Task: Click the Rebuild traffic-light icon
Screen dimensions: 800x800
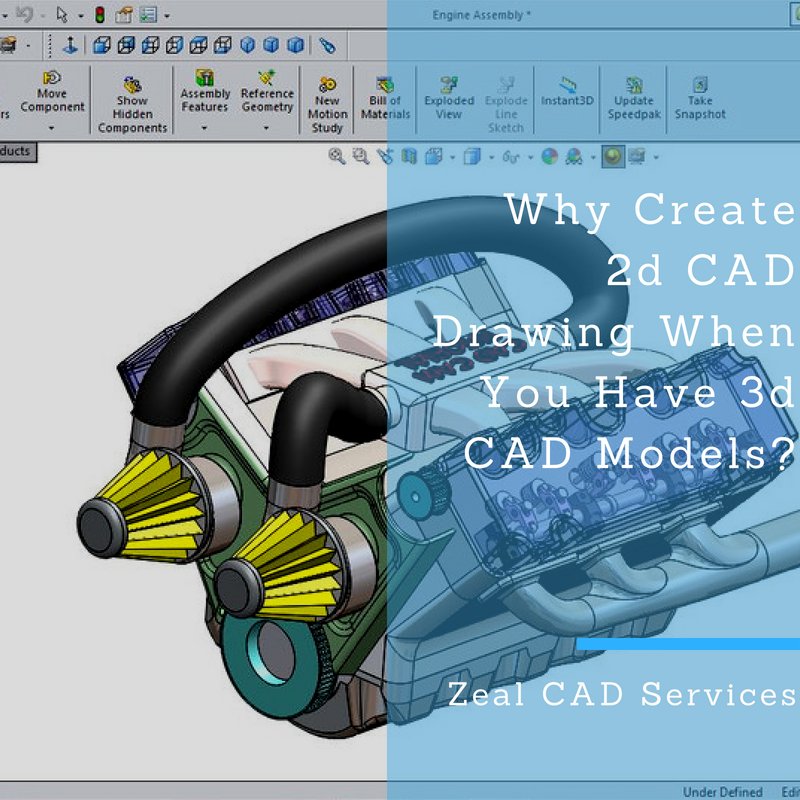Action: click(99, 14)
